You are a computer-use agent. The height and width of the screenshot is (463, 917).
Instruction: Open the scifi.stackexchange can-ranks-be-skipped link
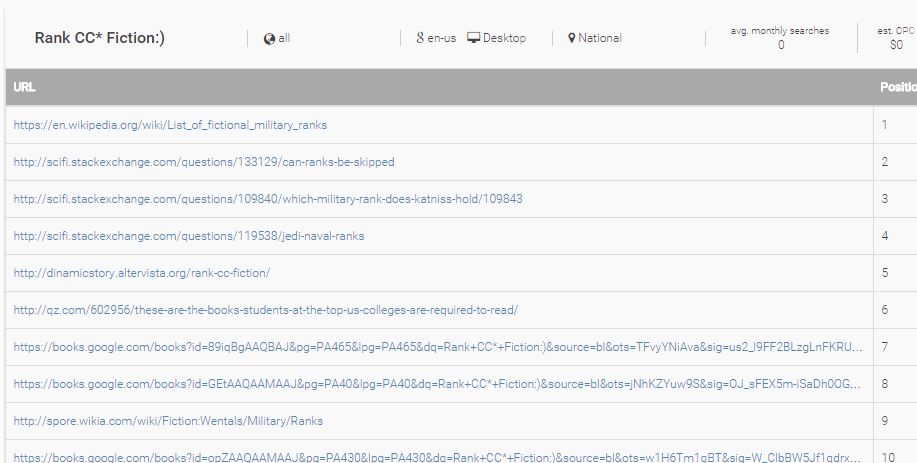click(204, 162)
